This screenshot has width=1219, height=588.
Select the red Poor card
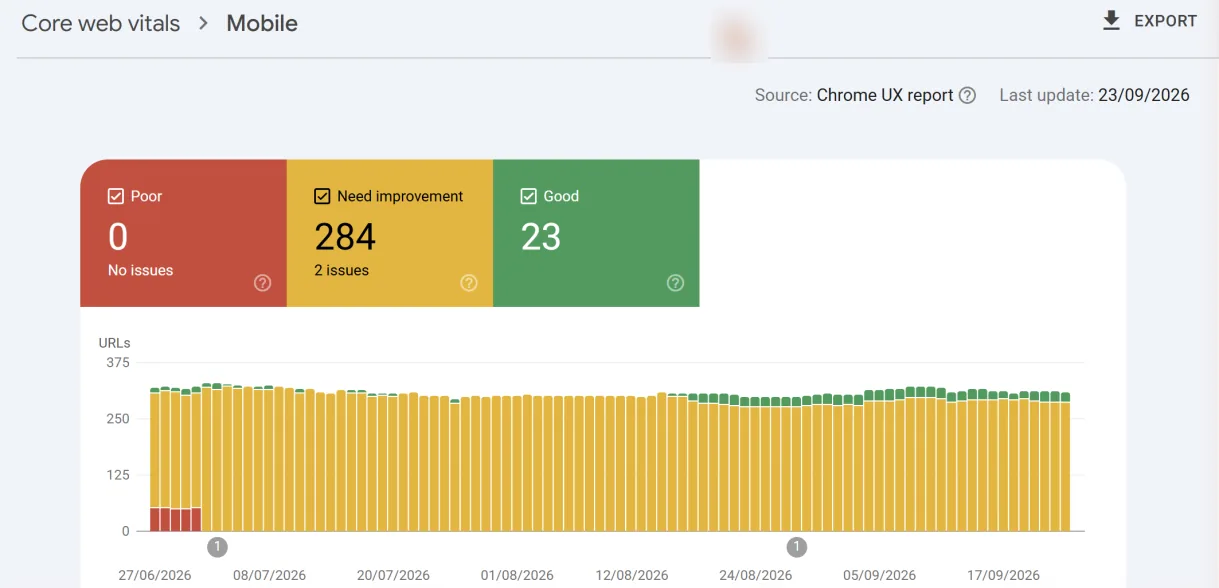coord(184,233)
